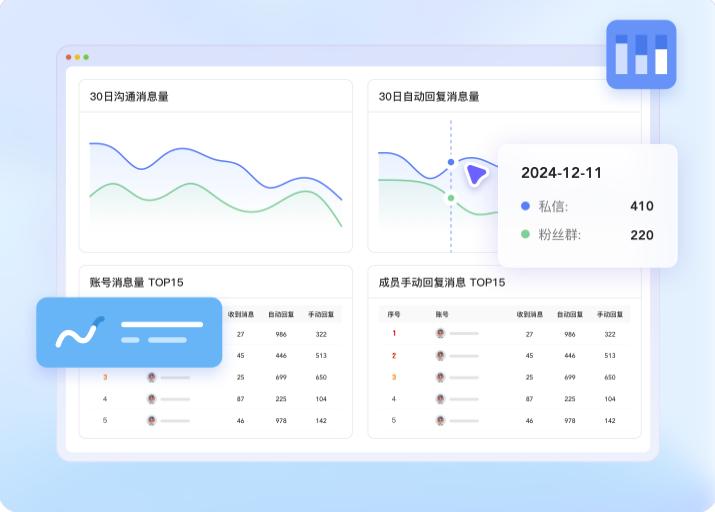Select the green data point on auto-reply chart

pyautogui.click(x=451, y=198)
